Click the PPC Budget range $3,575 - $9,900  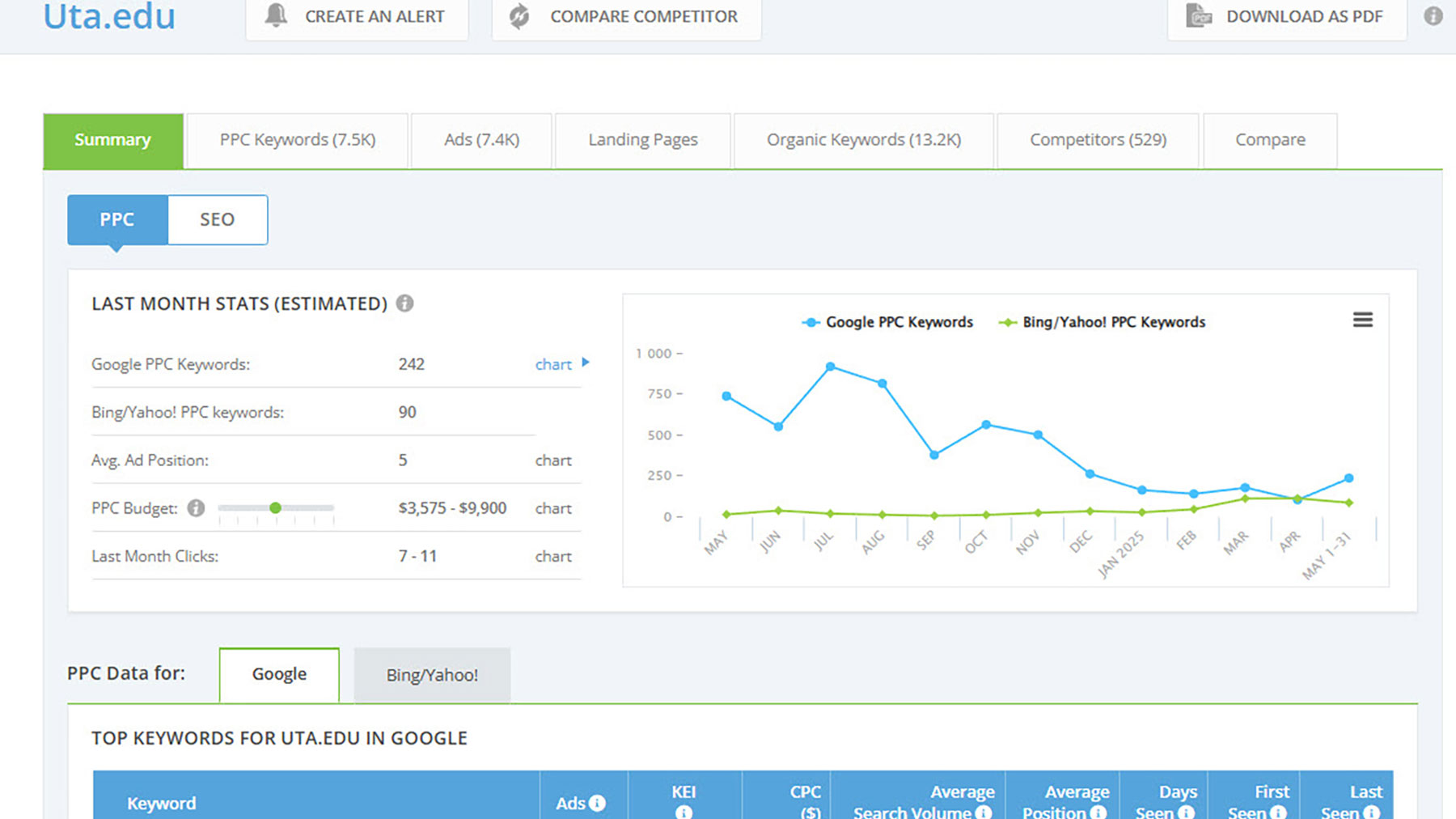[452, 508]
